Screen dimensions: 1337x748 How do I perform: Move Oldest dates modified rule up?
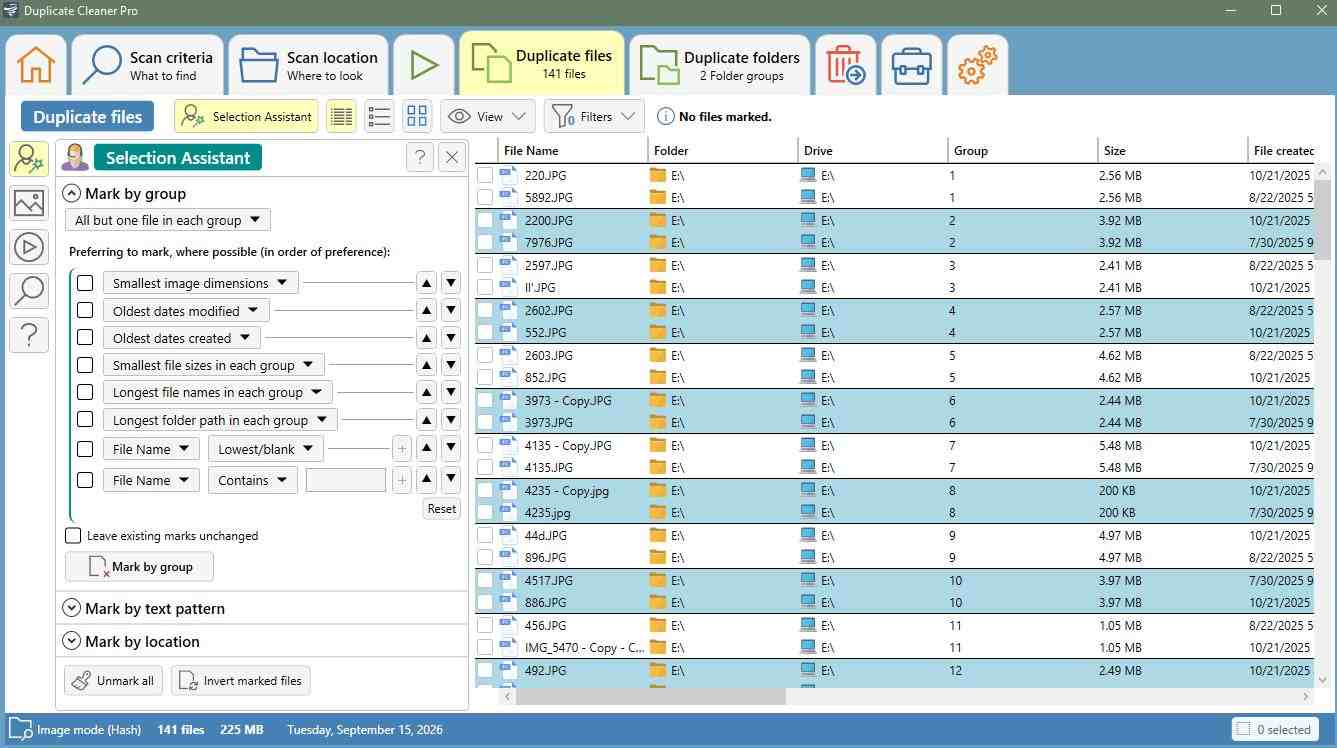pyautogui.click(x=426, y=311)
